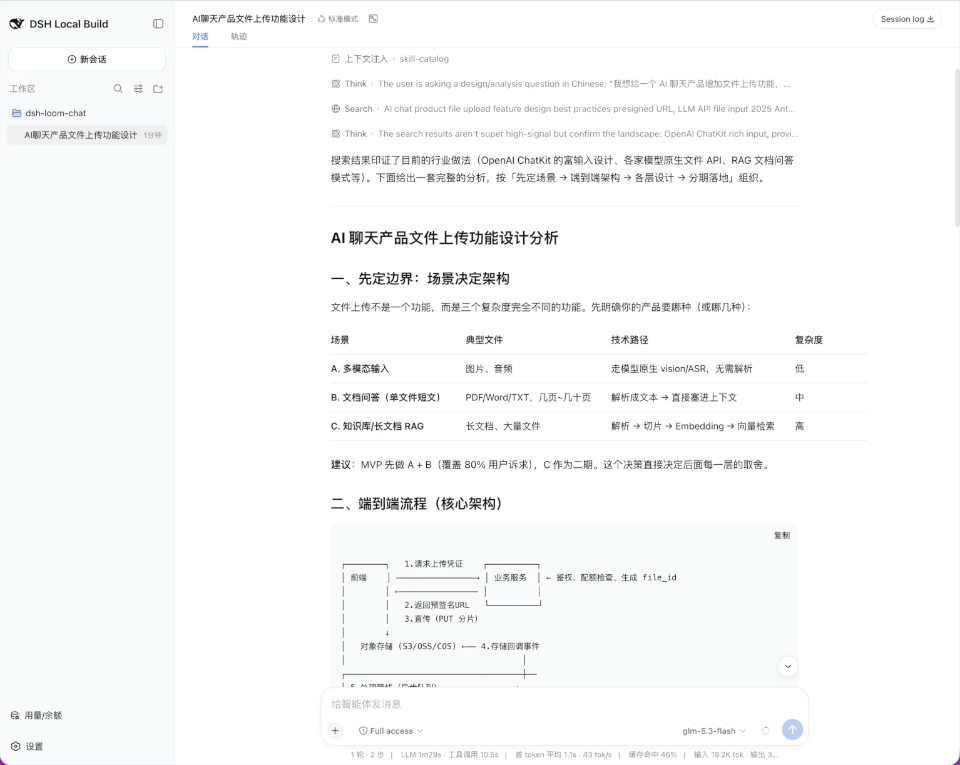Click the 复杂度 table column header

coord(809,340)
